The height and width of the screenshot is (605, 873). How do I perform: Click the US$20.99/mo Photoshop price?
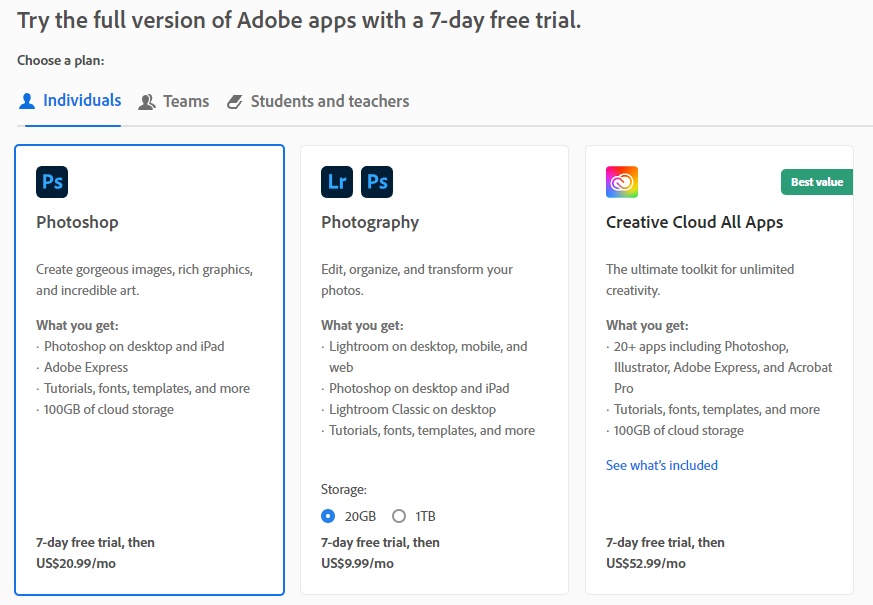click(x=76, y=563)
